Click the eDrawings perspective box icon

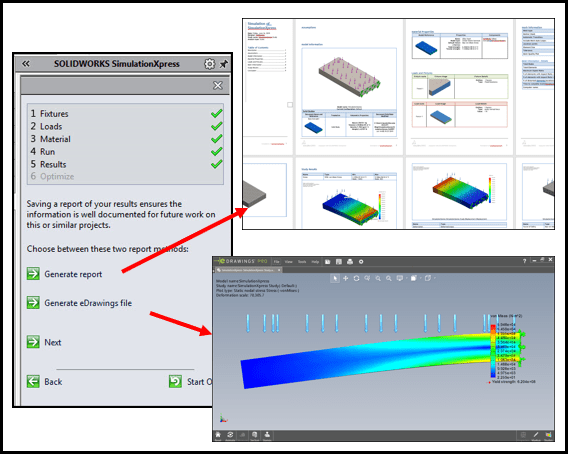tap(428, 278)
